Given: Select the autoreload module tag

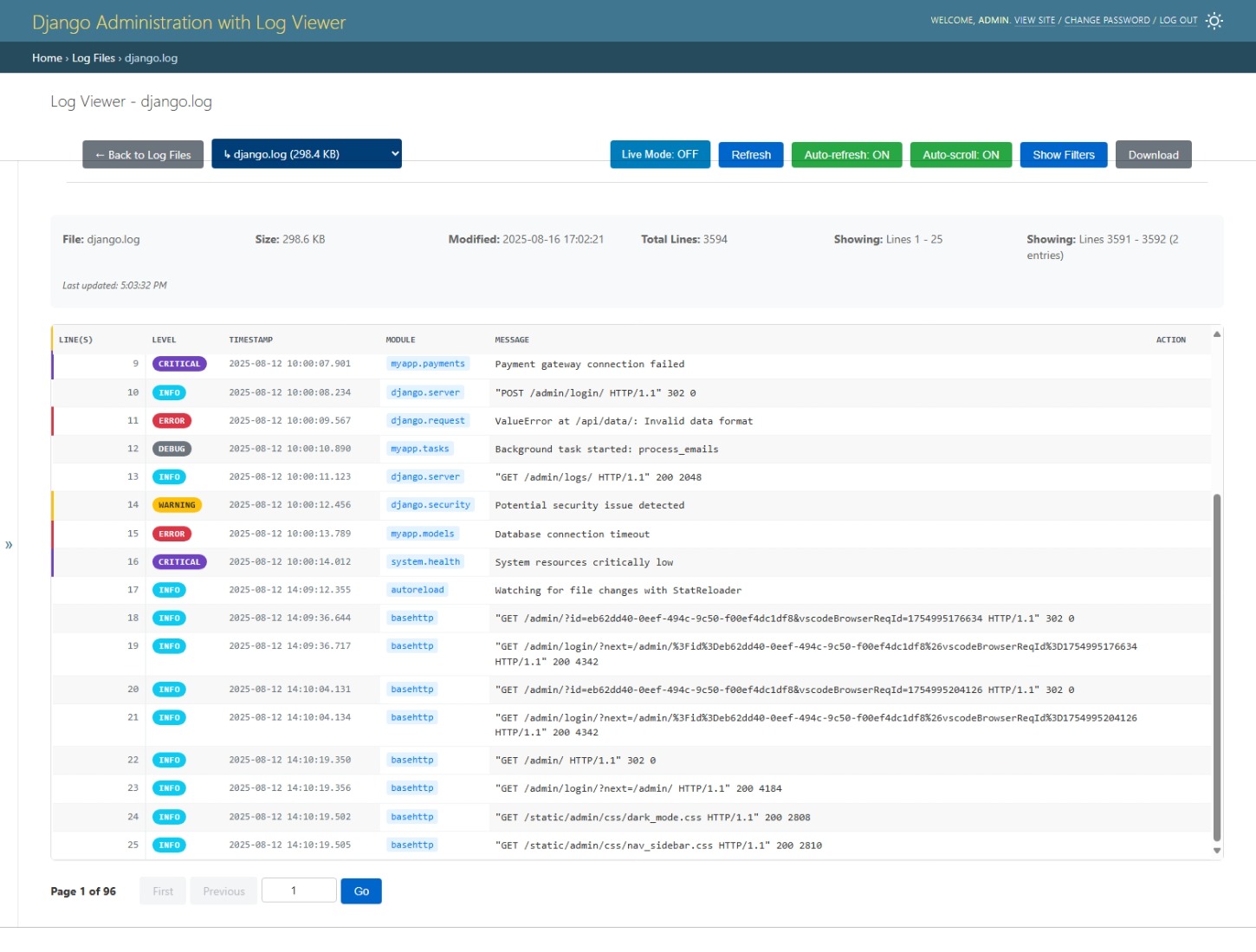Looking at the screenshot, I should [418, 590].
